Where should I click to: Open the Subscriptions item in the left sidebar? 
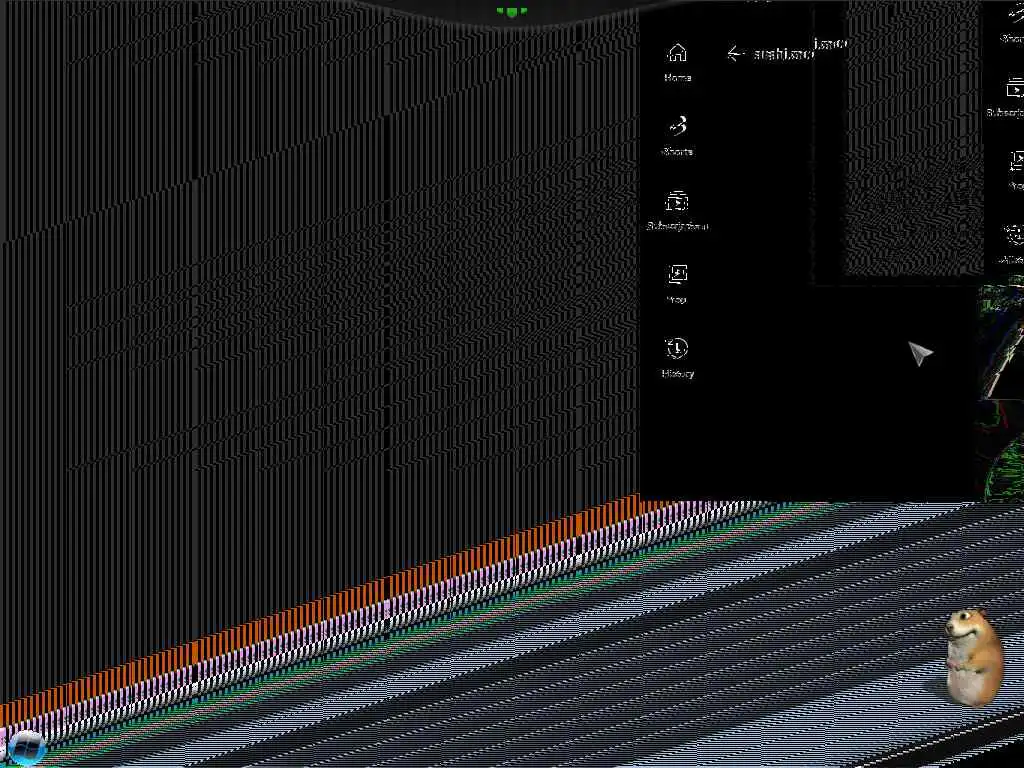coord(677,211)
